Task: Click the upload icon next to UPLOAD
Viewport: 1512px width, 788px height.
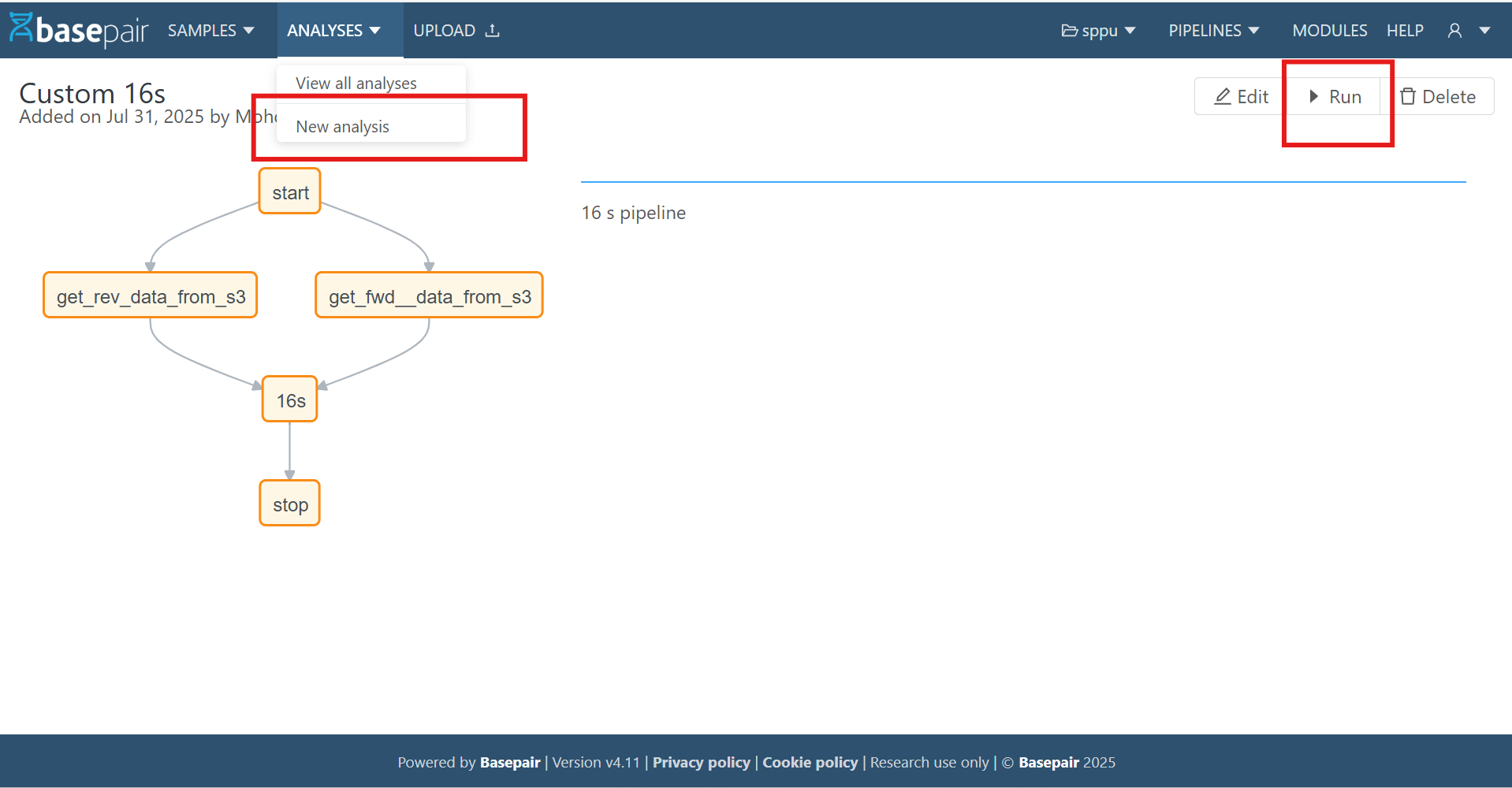Action: [x=493, y=29]
